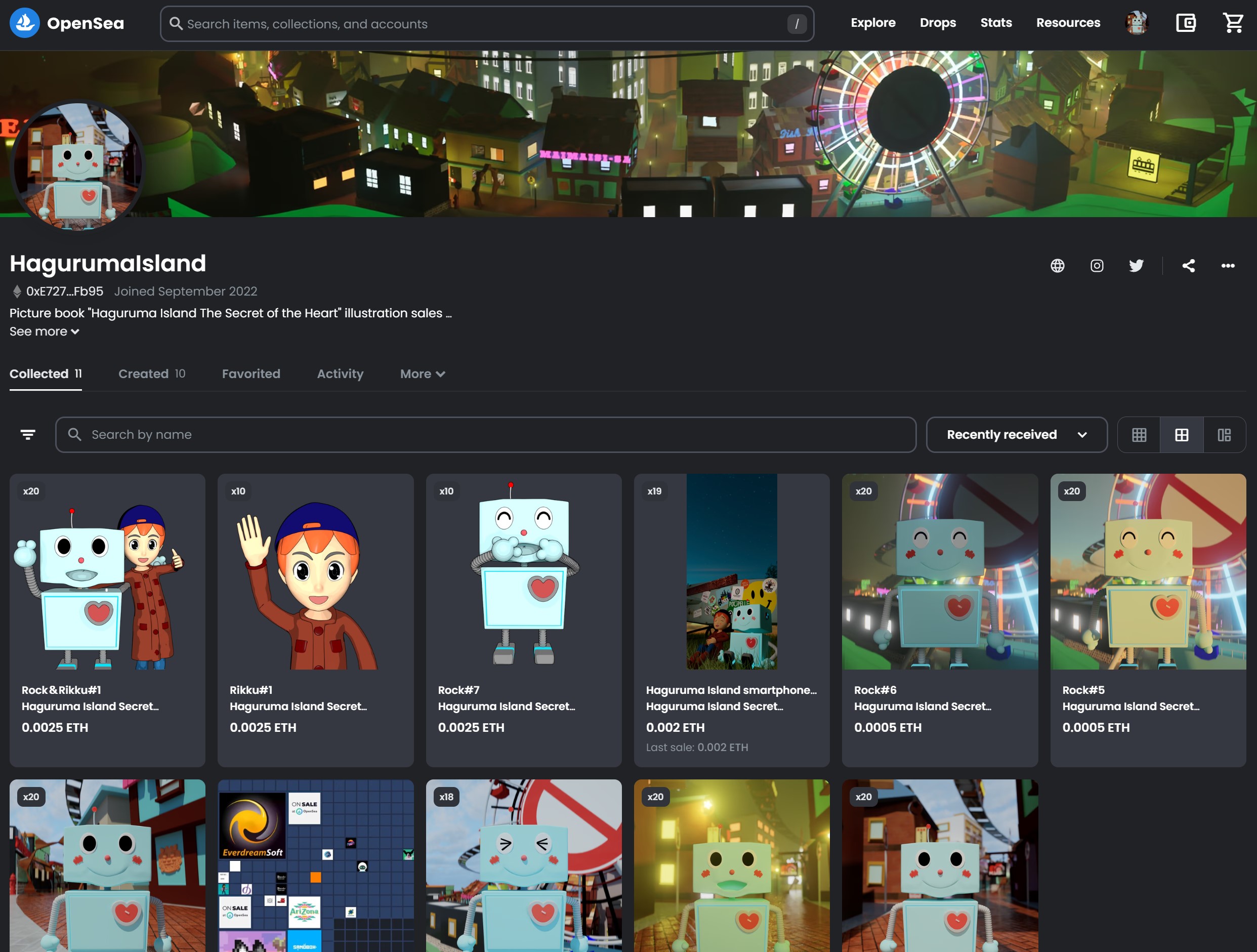This screenshot has width=1257, height=952.
Task: Click the Search by name field
Action: pos(485,435)
